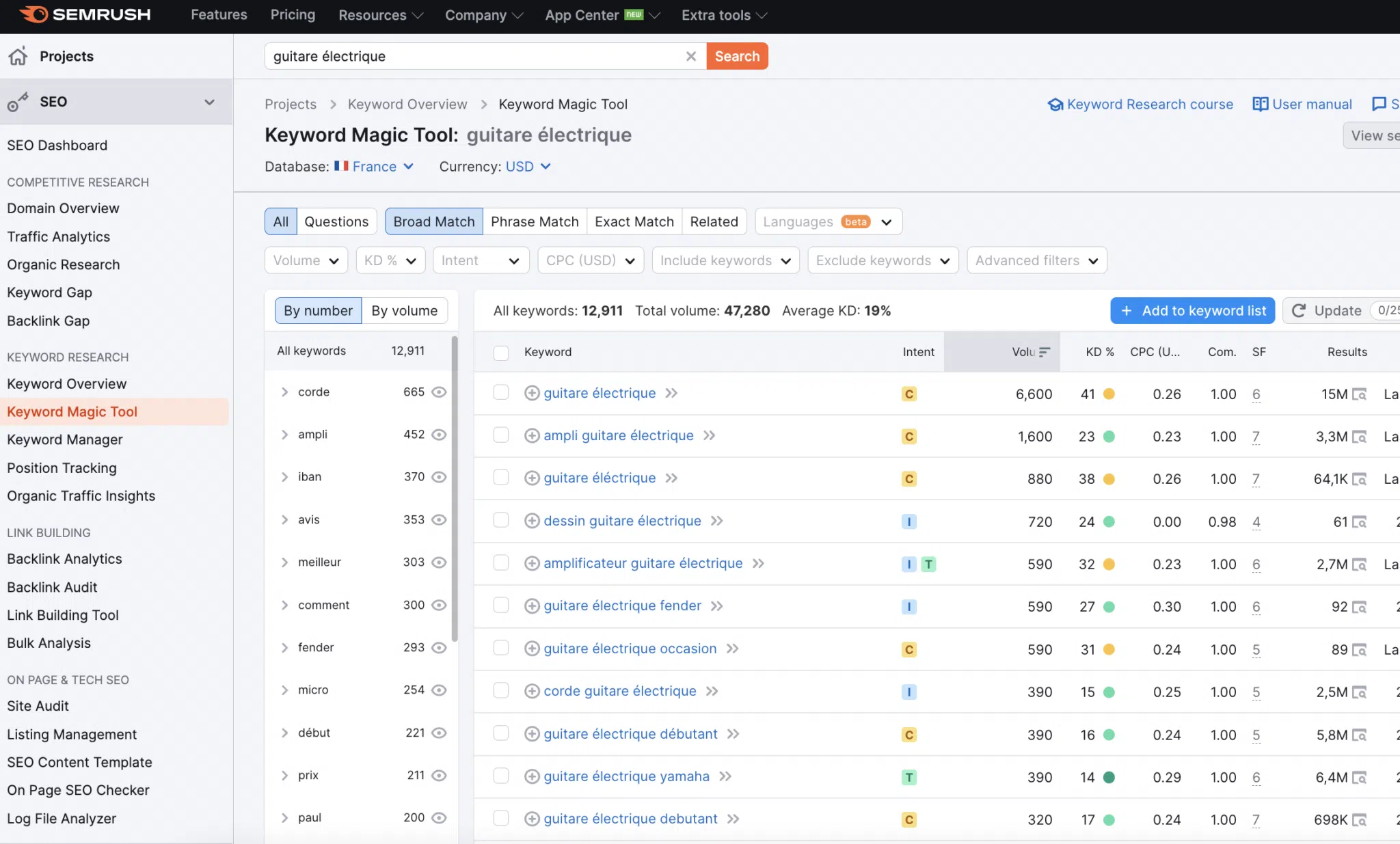Click double-arrow icon next to dessin guitare électrique
The image size is (1400, 844).
tap(716, 521)
